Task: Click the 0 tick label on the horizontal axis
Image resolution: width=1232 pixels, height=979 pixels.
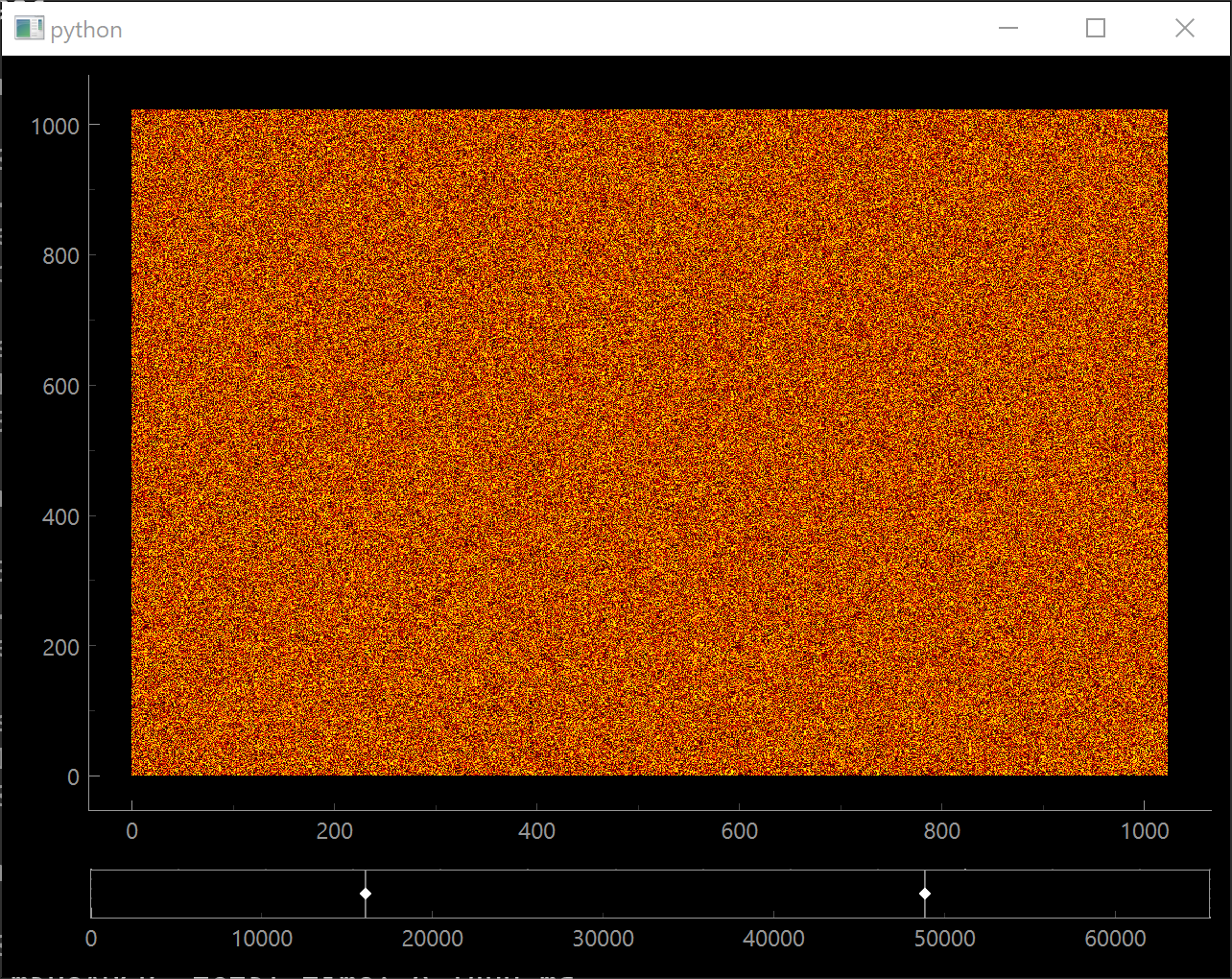Action: (131, 831)
